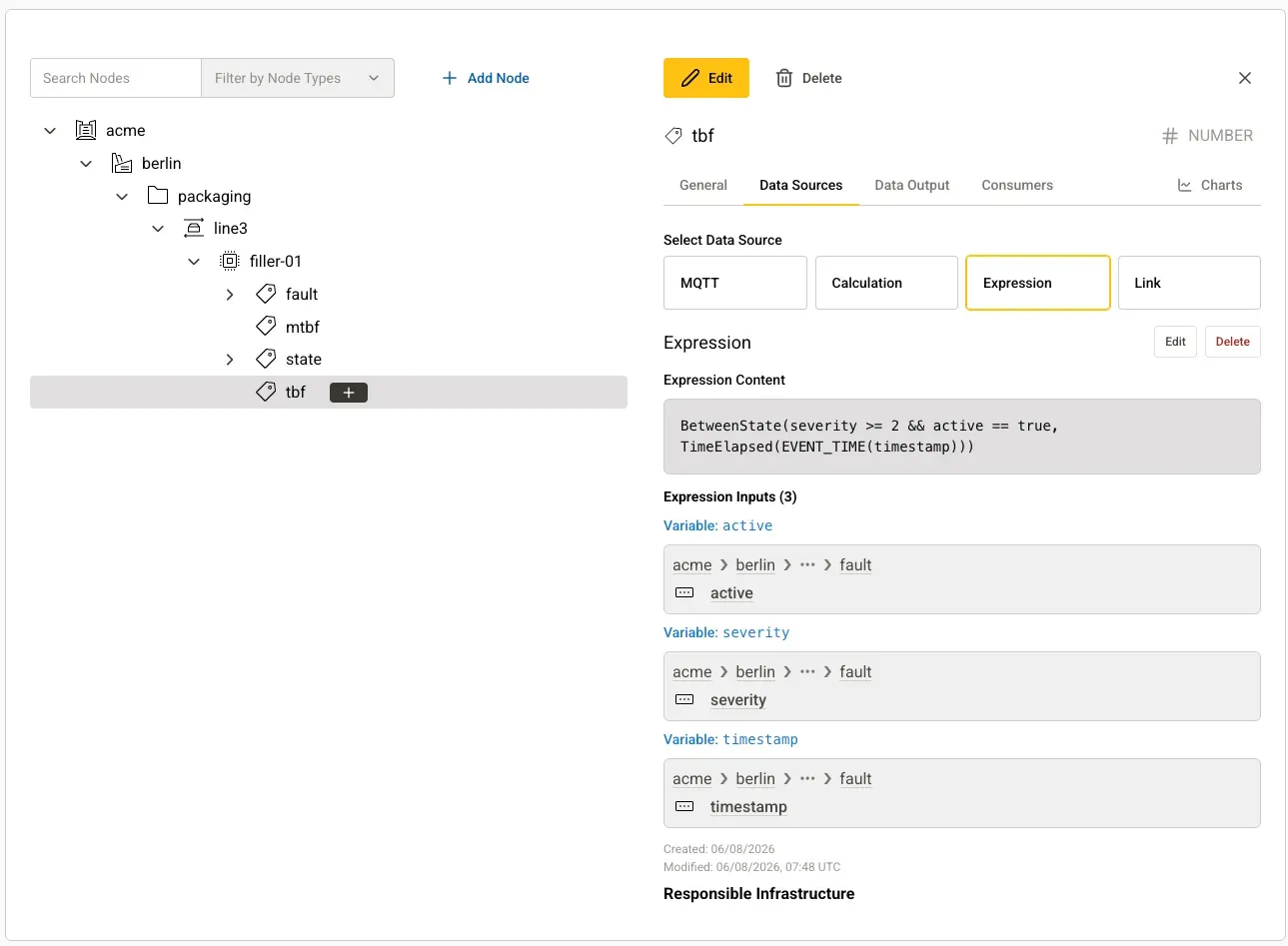Click the tag icon beside fault
This screenshot has width=1288, height=946.
[266, 294]
